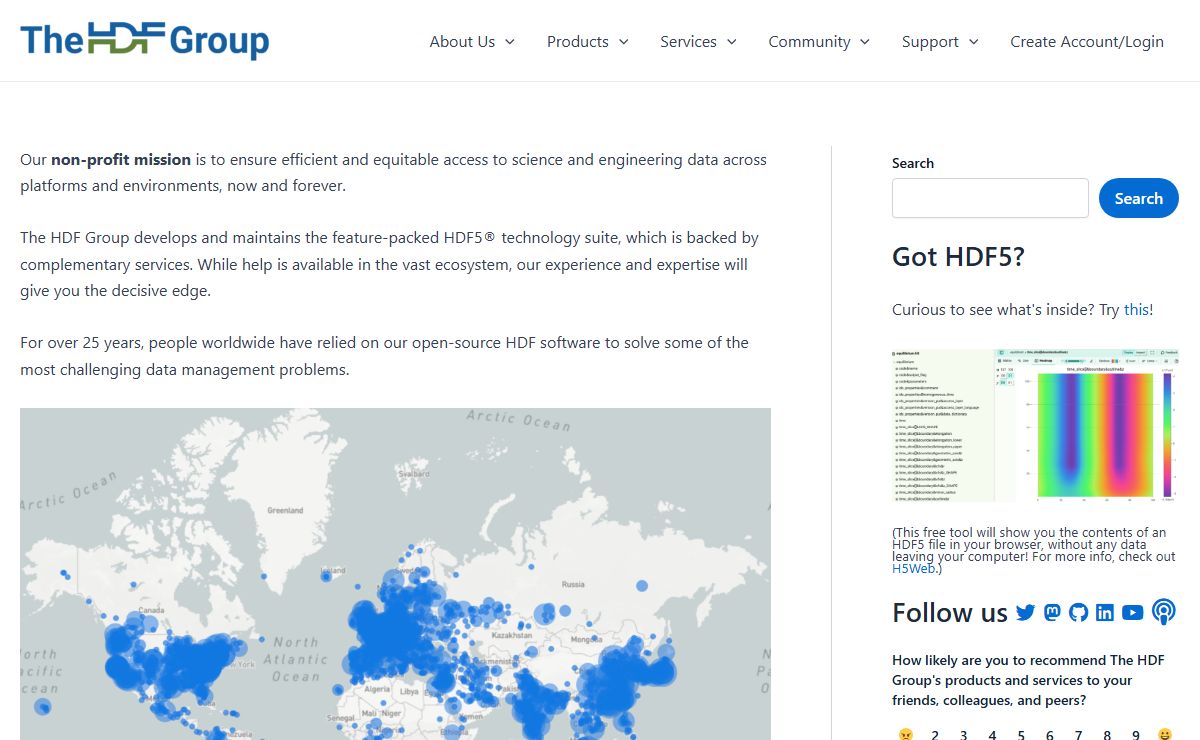The width and height of the screenshot is (1200, 740).
Task: Expand the Services menu chevron
Action: point(731,42)
